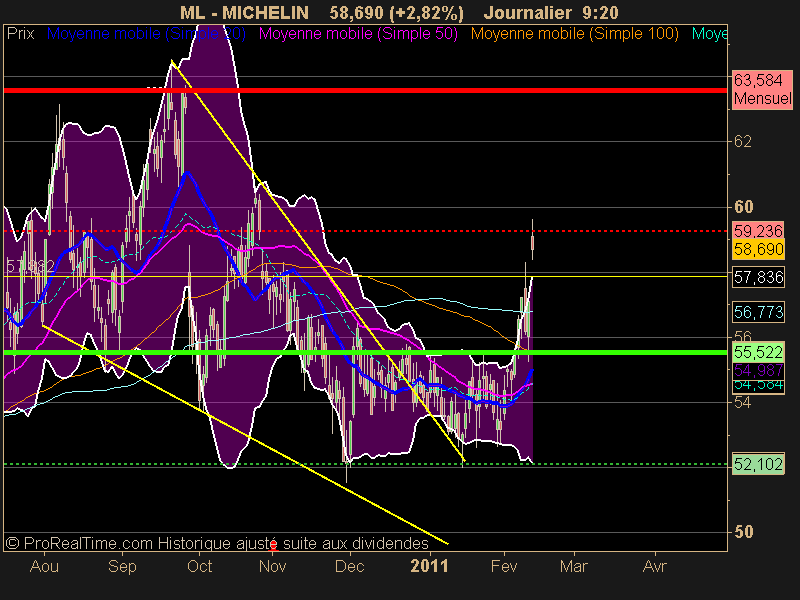This screenshot has width=800, height=600.
Task: Click the 54,987 moving average label
Action: pos(758,370)
